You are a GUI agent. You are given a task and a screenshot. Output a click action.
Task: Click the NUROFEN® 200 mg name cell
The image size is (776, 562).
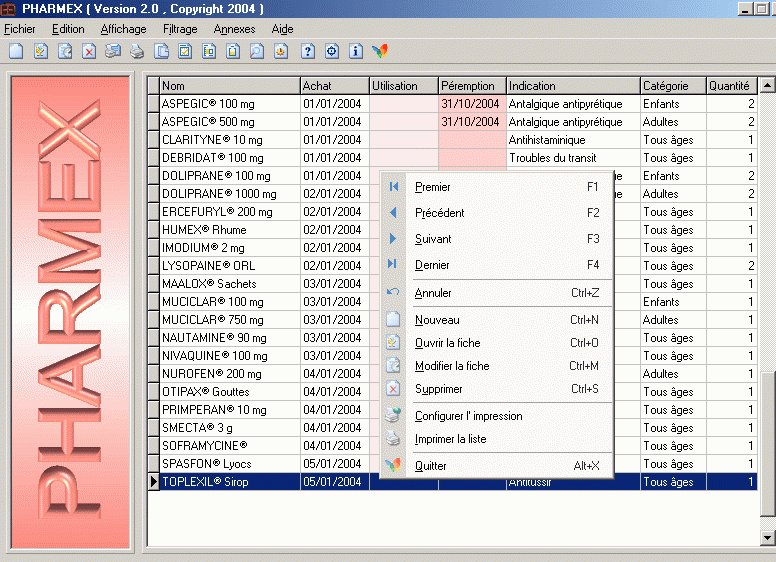pos(230,374)
